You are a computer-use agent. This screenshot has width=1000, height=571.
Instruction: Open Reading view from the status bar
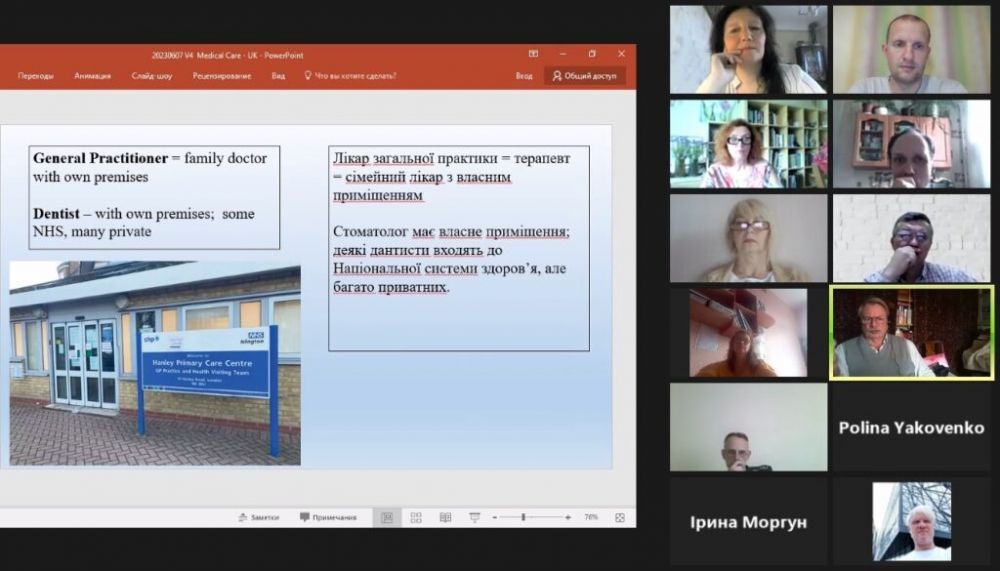click(445, 517)
